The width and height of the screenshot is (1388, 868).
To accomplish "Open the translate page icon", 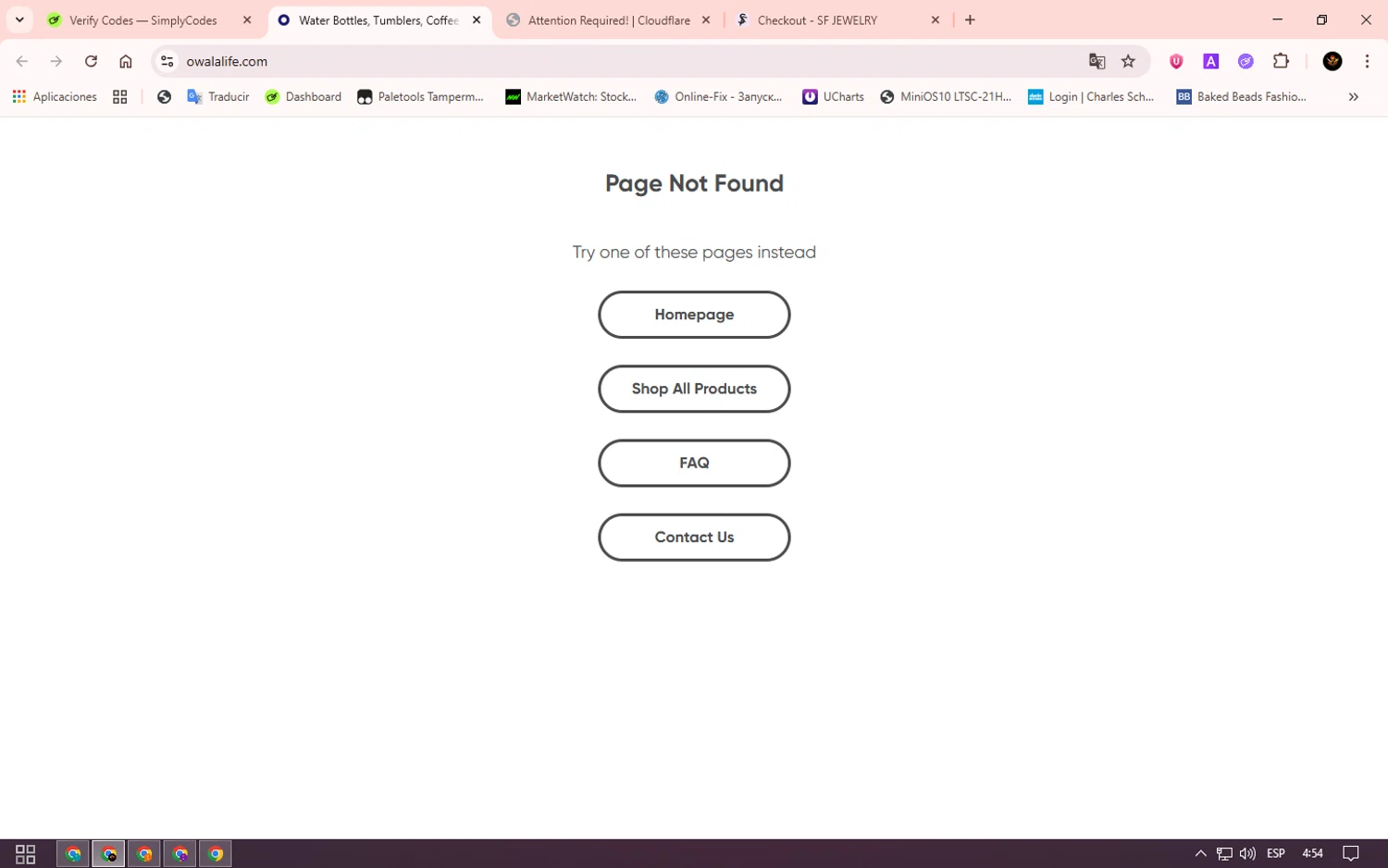I will (x=1097, y=61).
